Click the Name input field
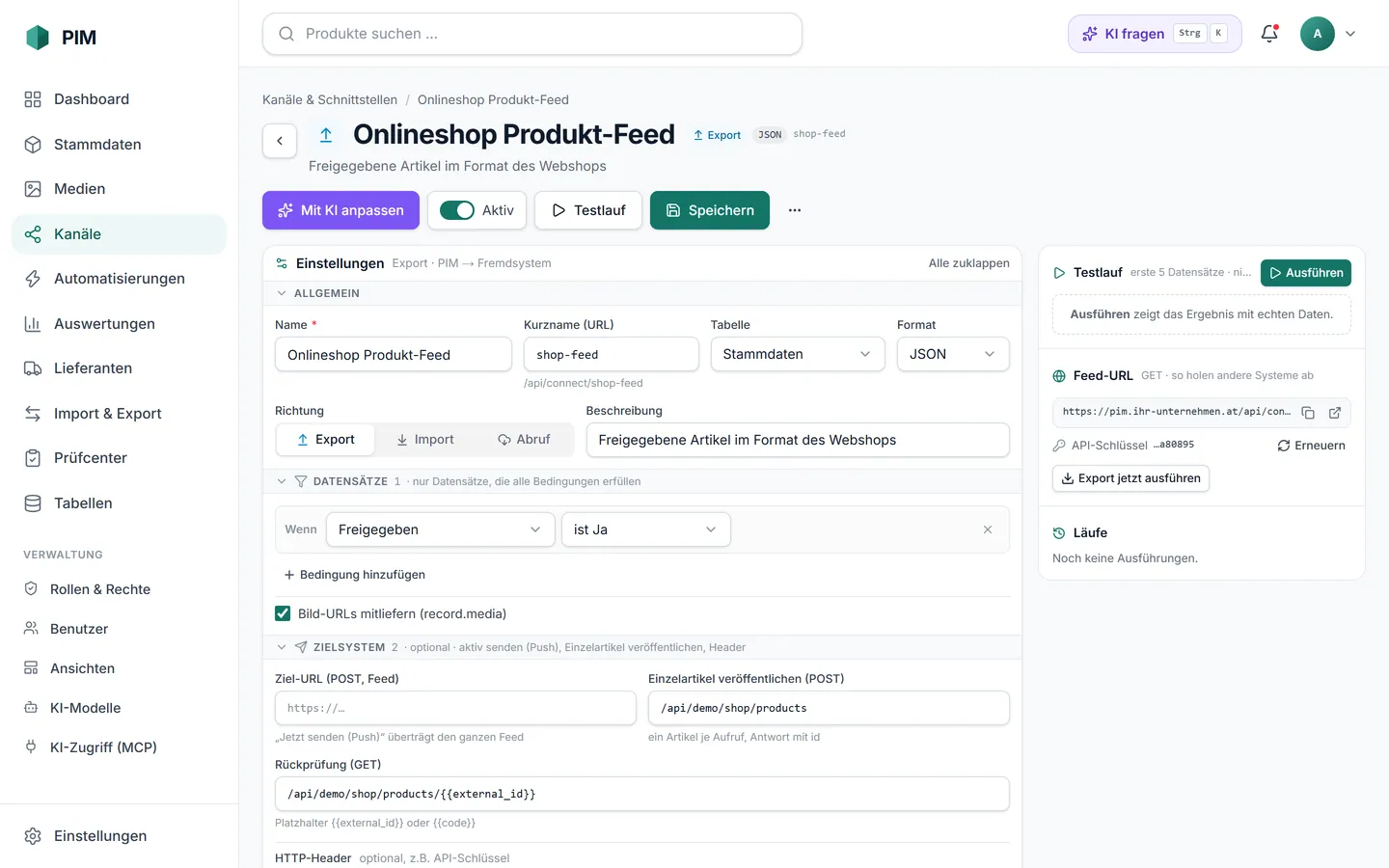The height and width of the screenshot is (868, 1389). 394,354
